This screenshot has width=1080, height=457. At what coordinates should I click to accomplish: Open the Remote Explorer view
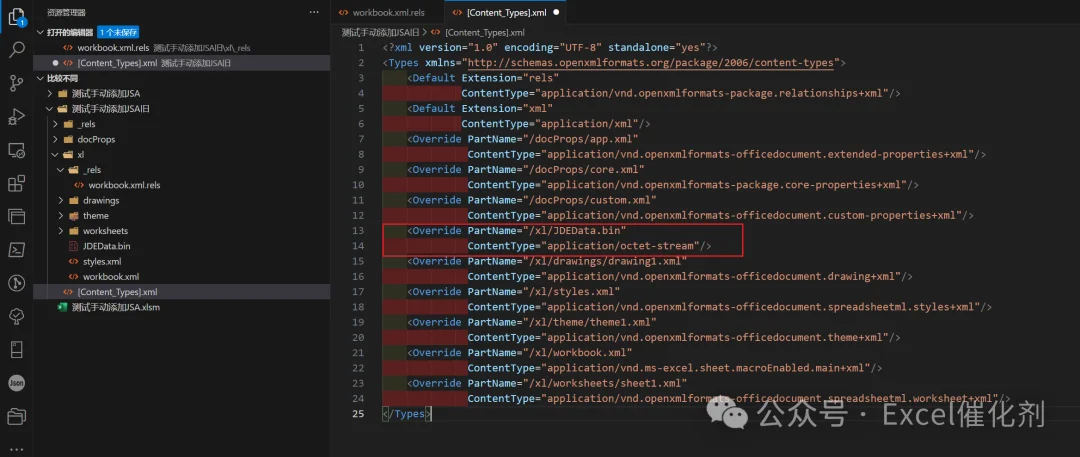(17, 150)
